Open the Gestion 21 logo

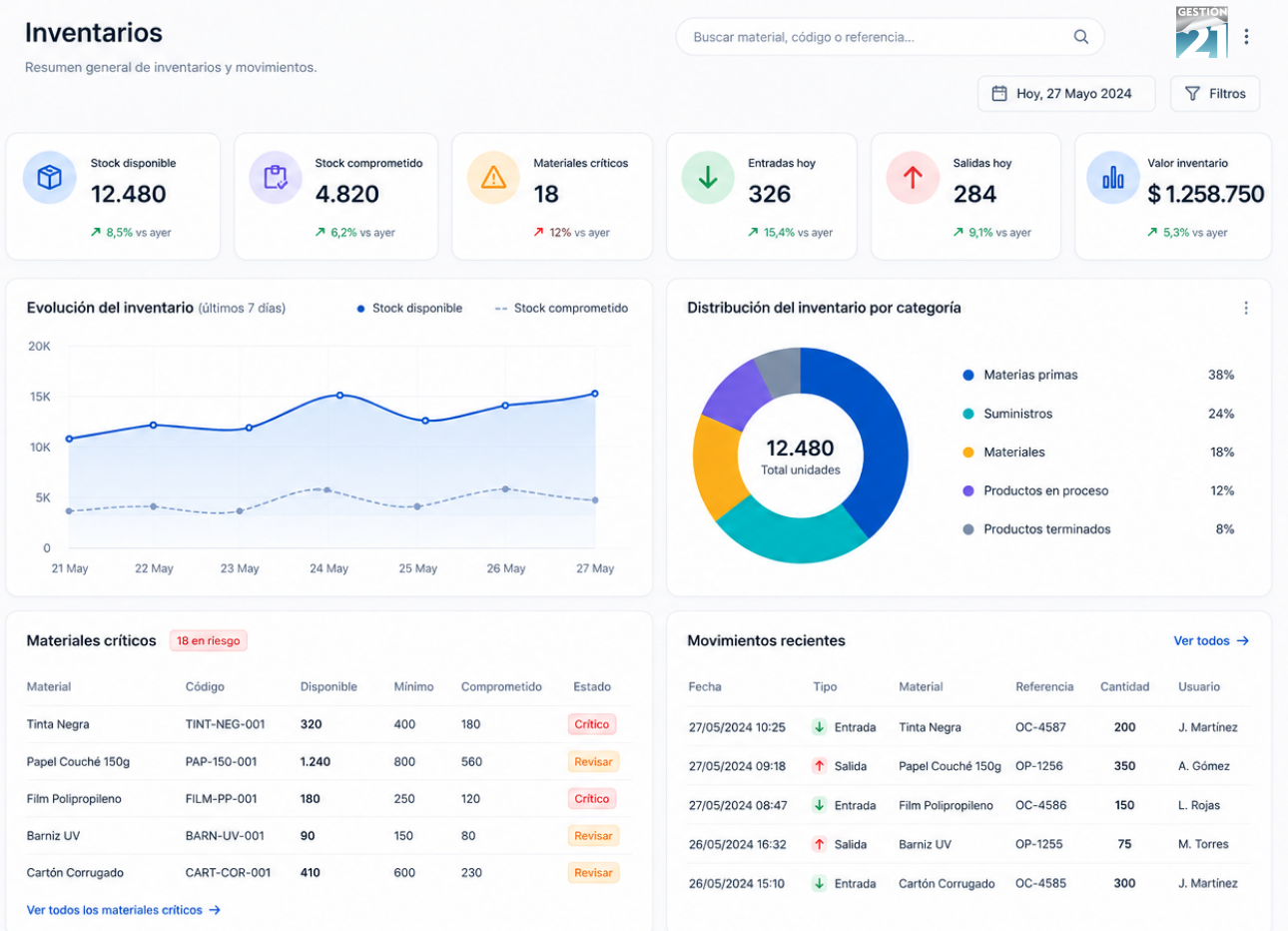pyautogui.click(x=1201, y=33)
